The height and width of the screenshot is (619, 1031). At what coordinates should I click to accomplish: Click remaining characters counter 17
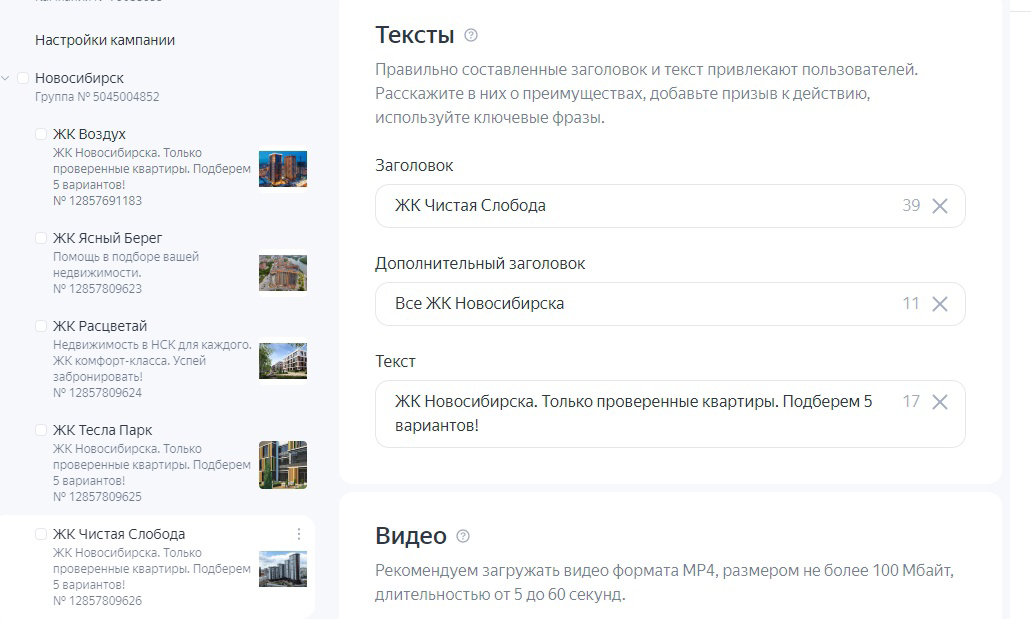(x=911, y=401)
